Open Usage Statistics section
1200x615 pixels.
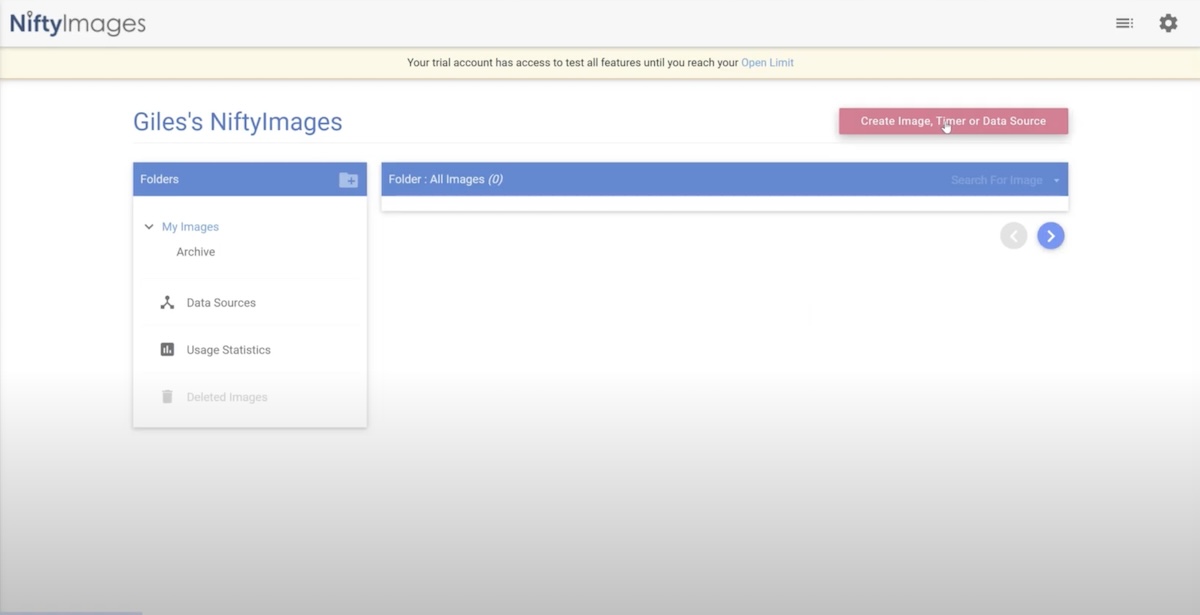228,350
